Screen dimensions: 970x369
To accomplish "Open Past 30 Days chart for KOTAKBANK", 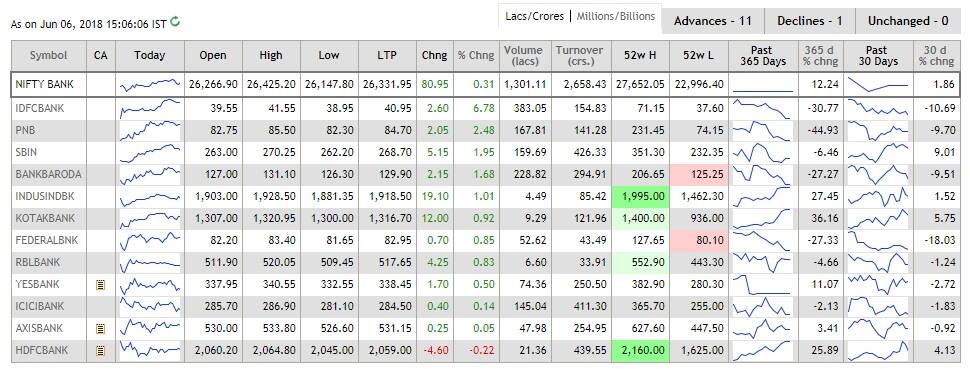I will tap(877, 219).
